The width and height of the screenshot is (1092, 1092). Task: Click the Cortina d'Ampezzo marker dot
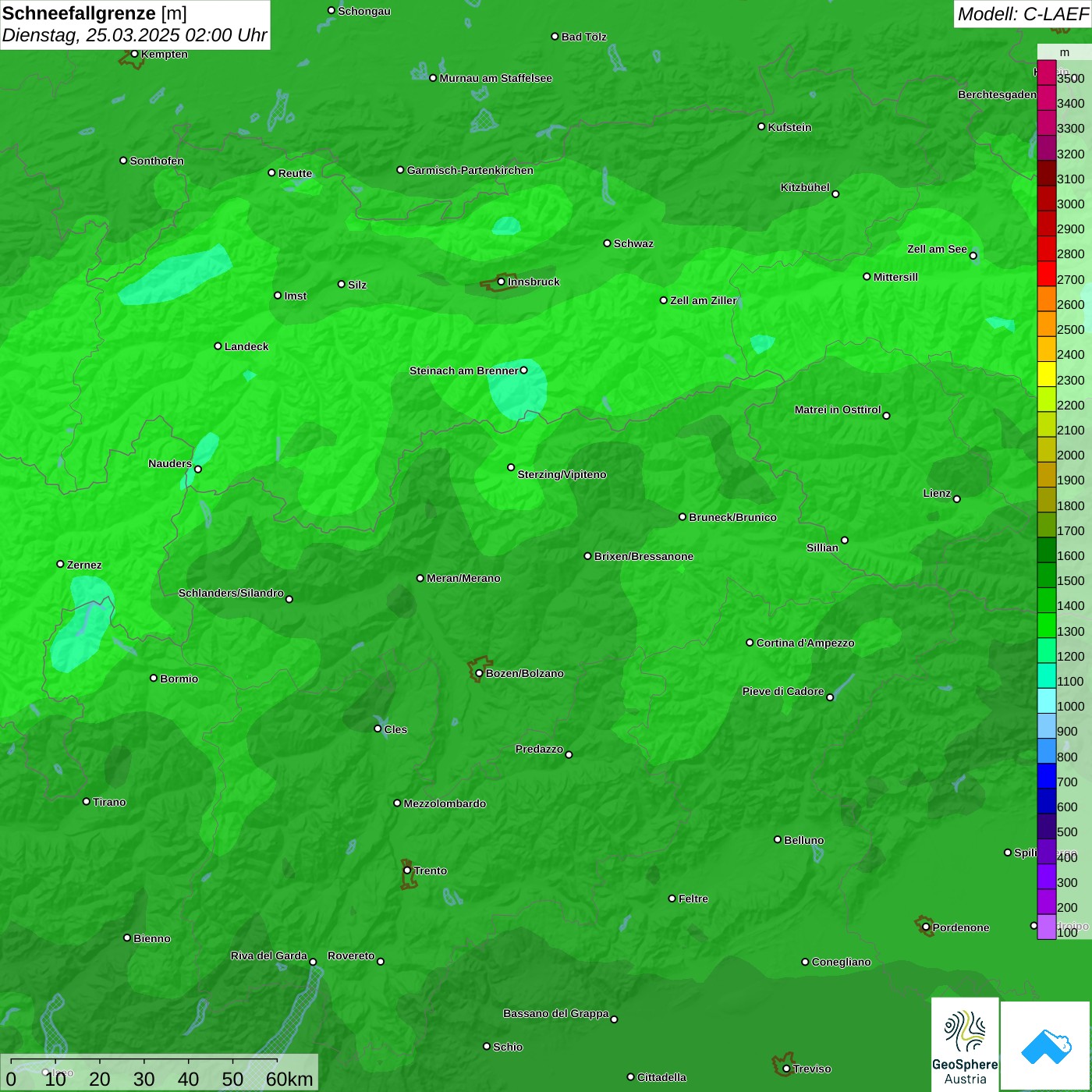750,643
